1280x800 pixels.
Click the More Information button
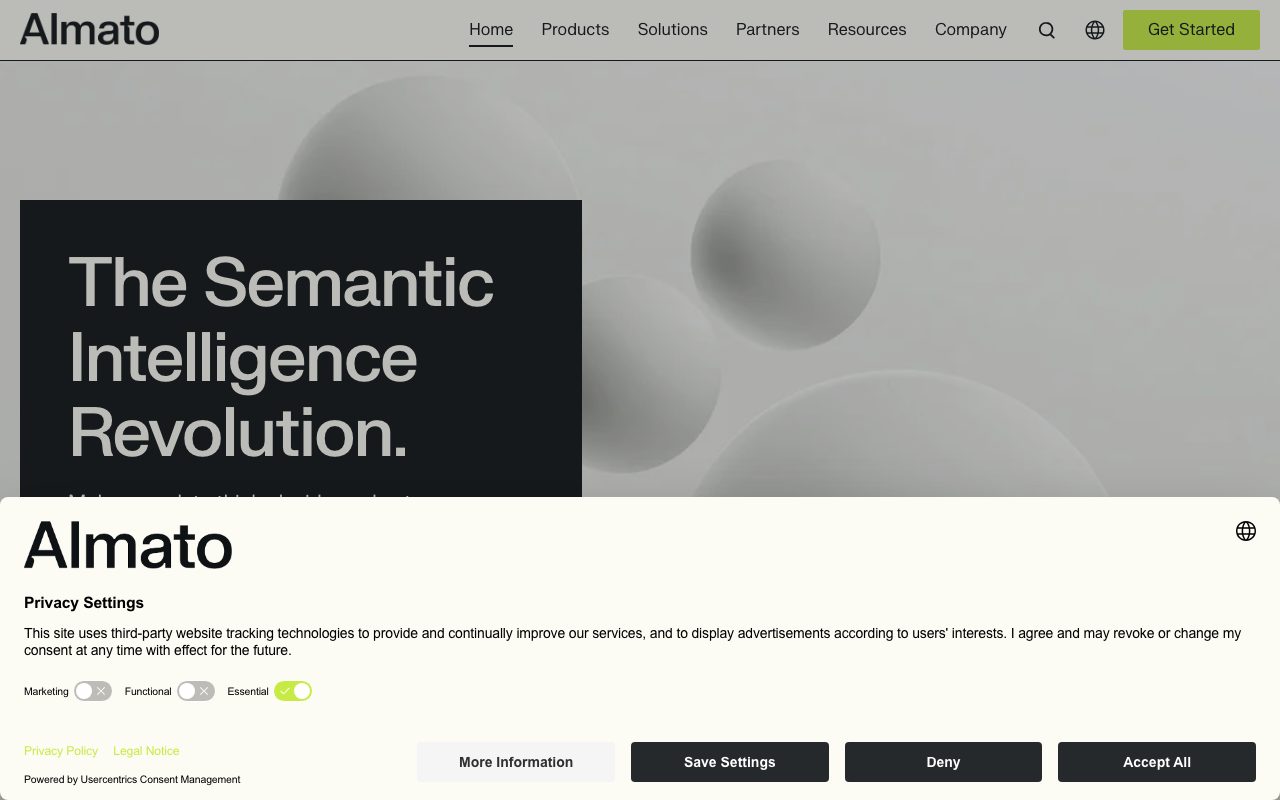click(516, 762)
